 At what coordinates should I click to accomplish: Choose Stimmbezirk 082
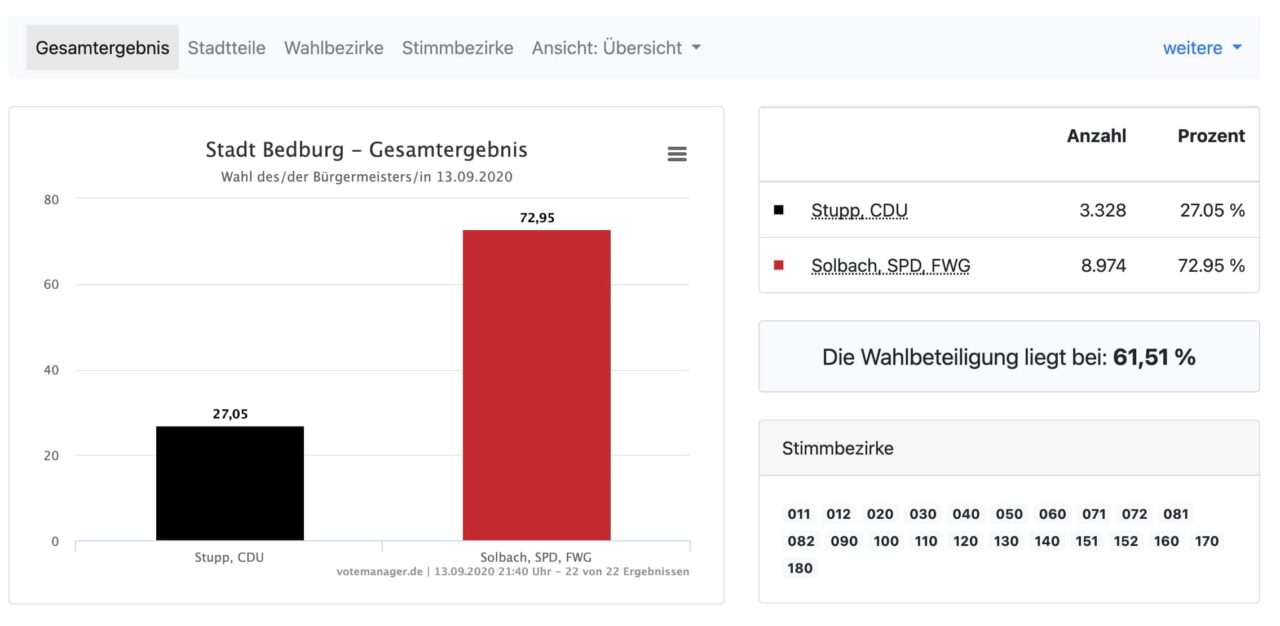click(802, 541)
